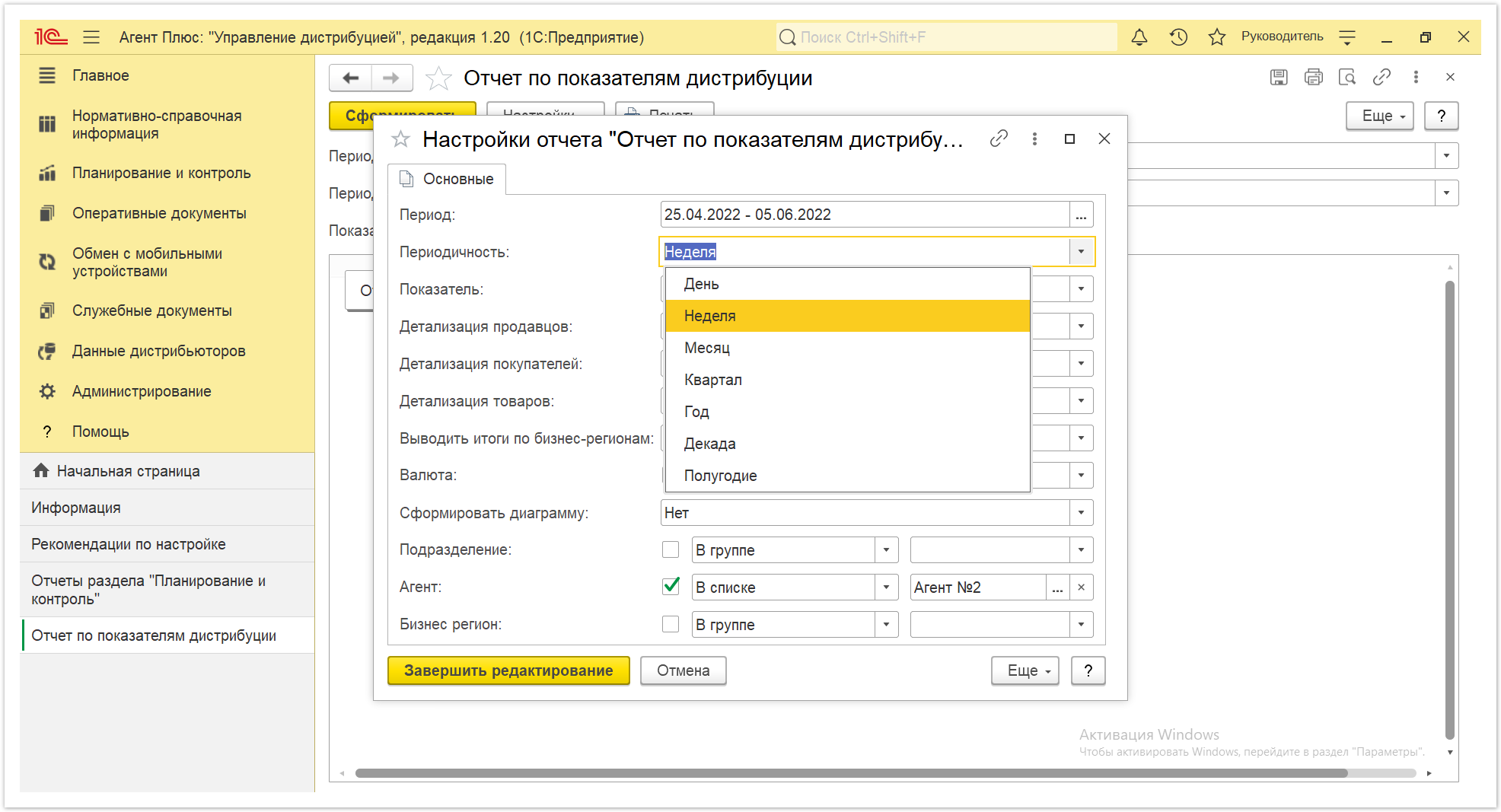Expand the Детализация покупателей dropdown arrow
This screenshot has width=1501, height=812.
[1081, 364]
